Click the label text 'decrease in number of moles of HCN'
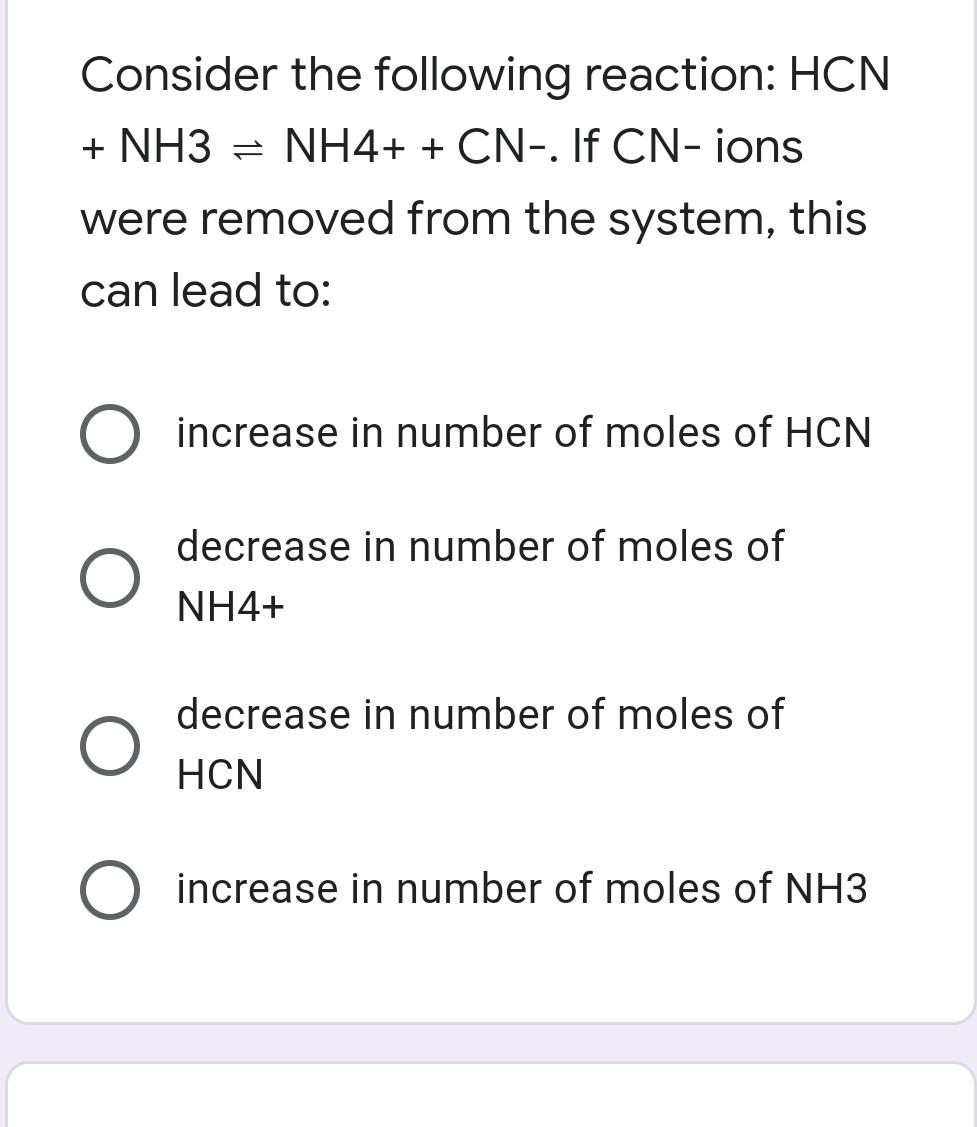 click(x=480, y=743)
